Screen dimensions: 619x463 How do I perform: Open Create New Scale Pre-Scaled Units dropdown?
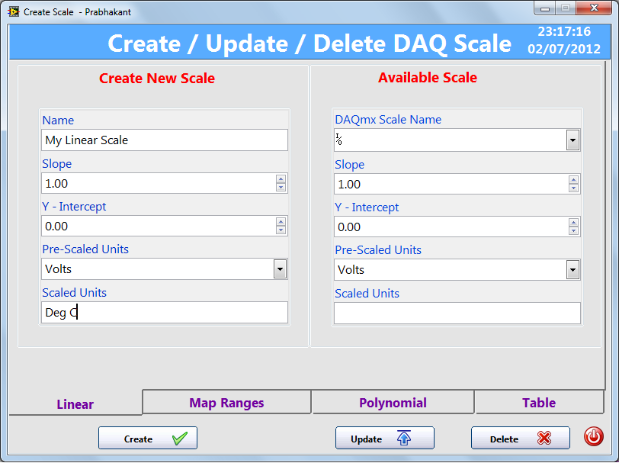click(x=280, y=269)
